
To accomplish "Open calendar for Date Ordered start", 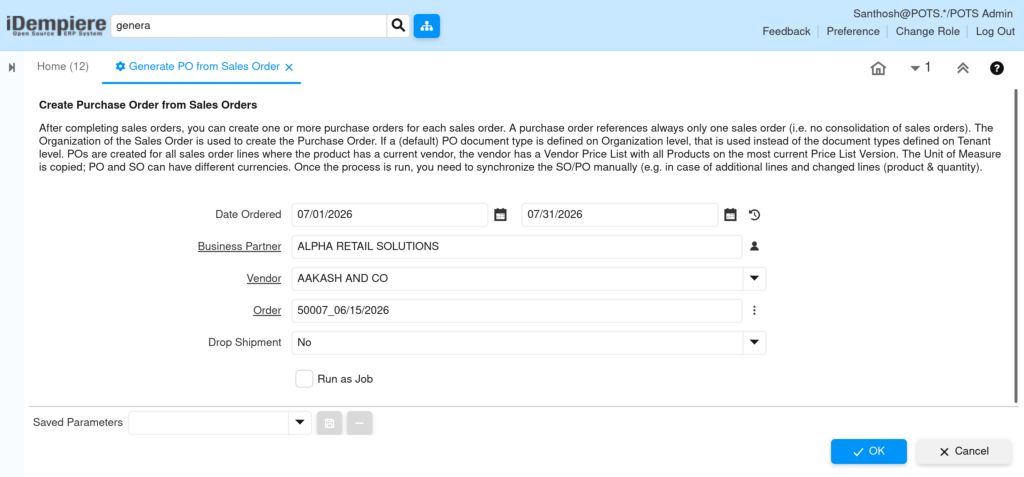I will click(x=500, y=214).
